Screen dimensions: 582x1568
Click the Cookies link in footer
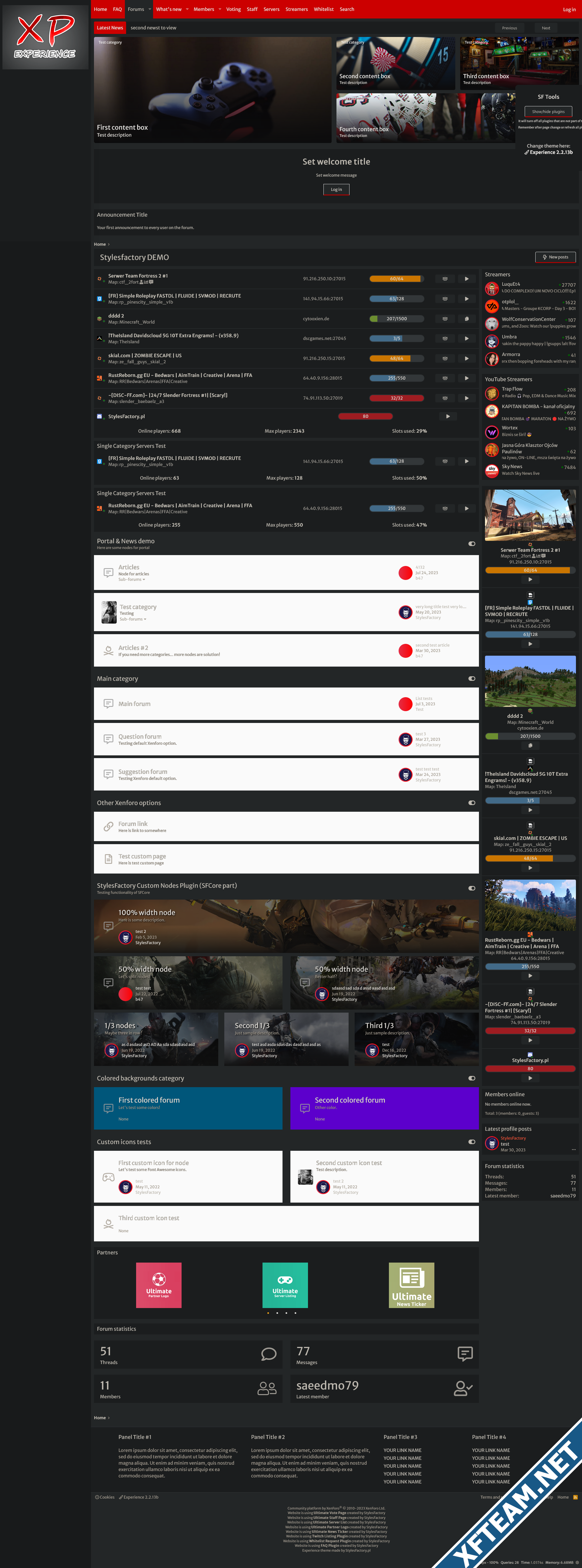click(x=105, y=1497)
